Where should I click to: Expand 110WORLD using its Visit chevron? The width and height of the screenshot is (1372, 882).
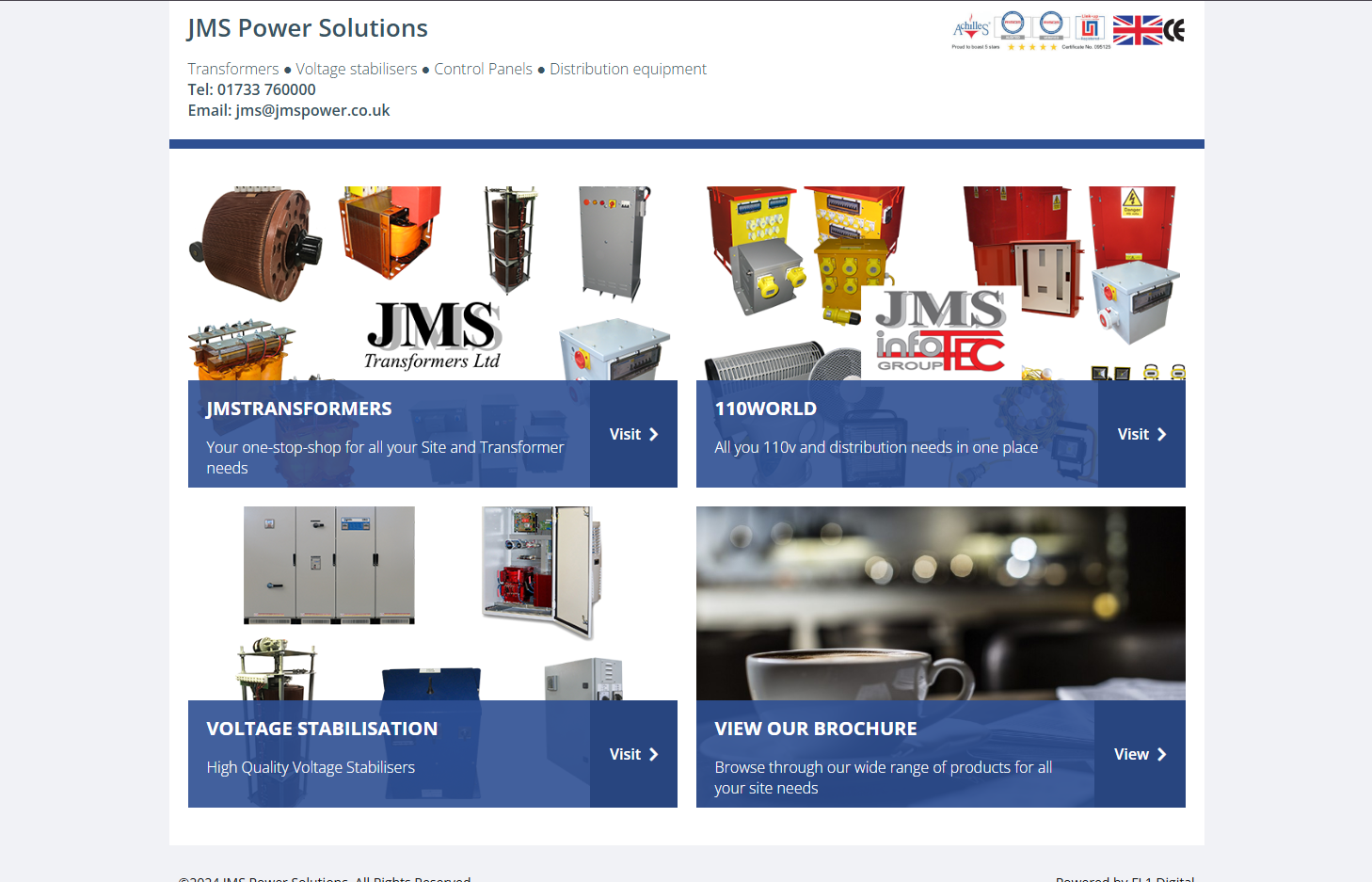point(1162,434)
